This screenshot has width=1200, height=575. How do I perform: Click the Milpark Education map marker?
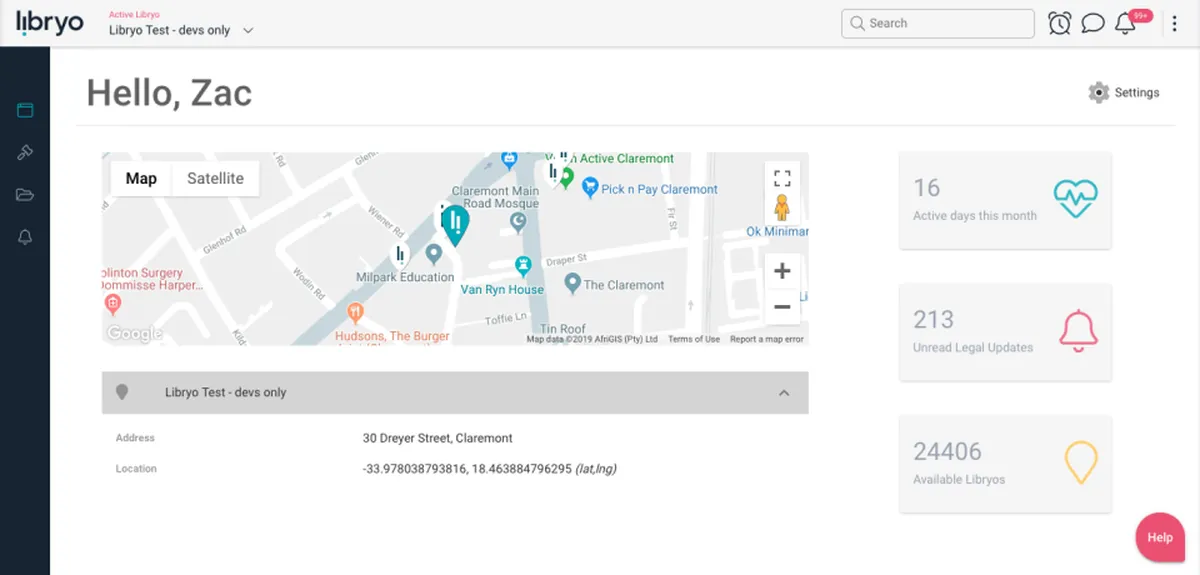(x=433, y=252)
